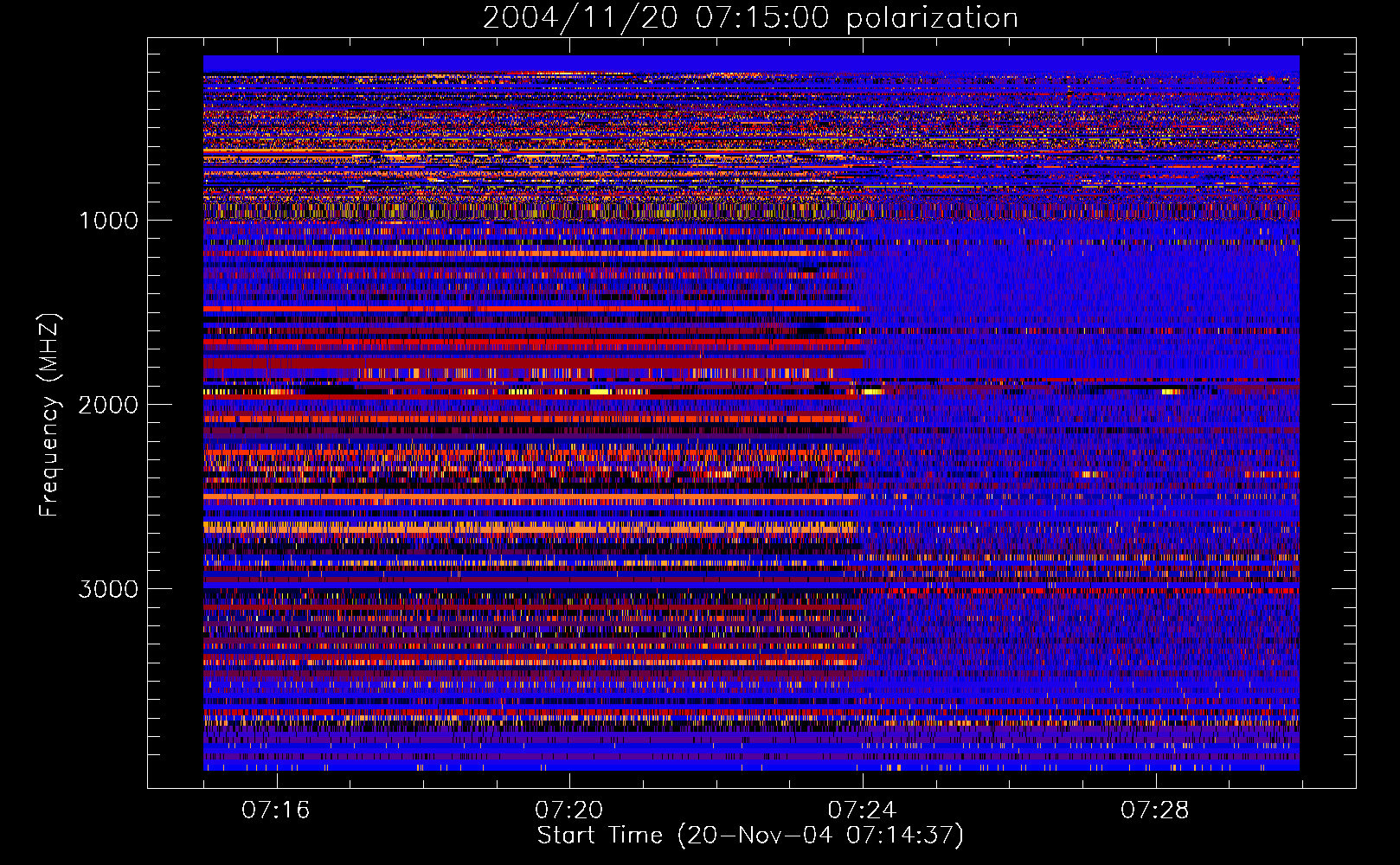Click the 07:24 time axis label
The height and width of the screenshot is (865, 1400).
(x=862, y=811)
